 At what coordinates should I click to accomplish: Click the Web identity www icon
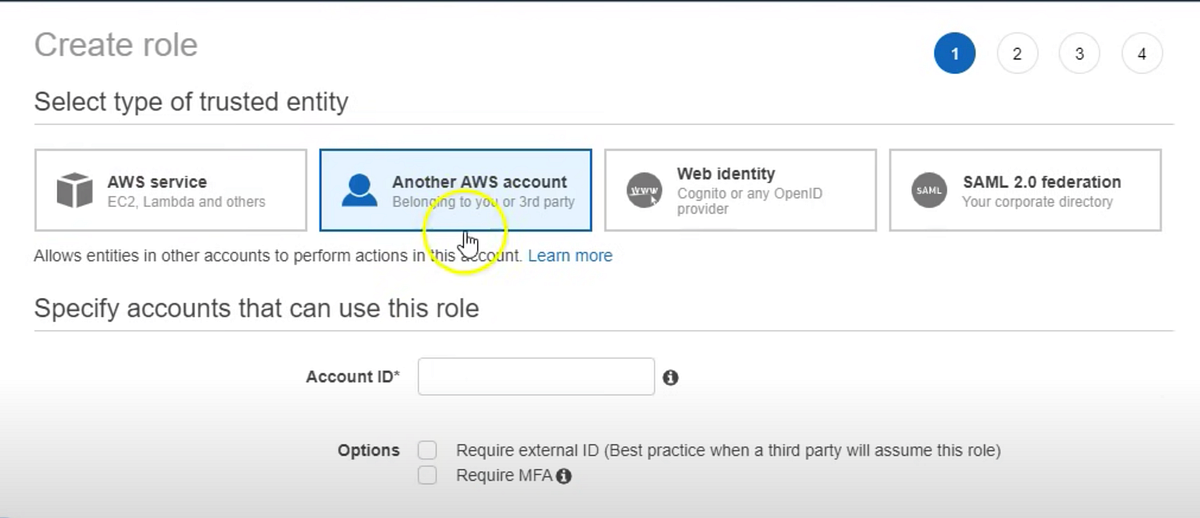645,190
